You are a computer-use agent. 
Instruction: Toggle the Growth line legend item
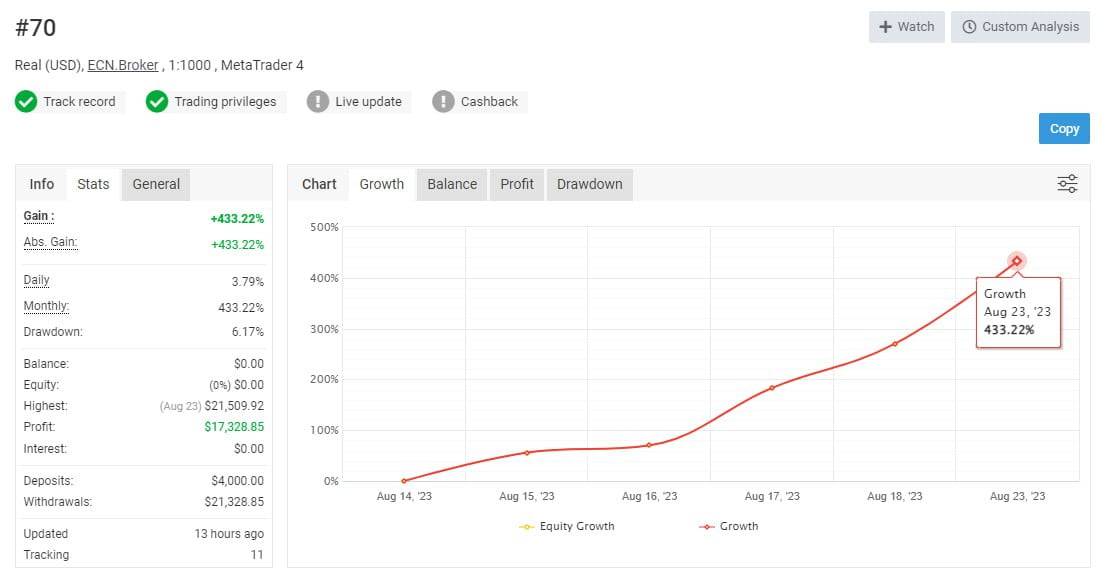pos(728,526)
